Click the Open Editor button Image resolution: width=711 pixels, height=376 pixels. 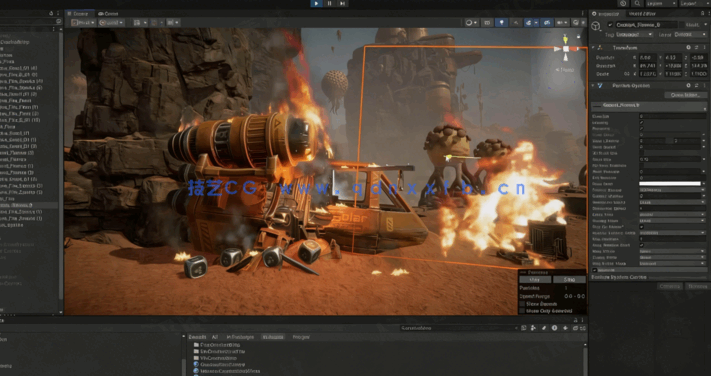coord(685,95)
